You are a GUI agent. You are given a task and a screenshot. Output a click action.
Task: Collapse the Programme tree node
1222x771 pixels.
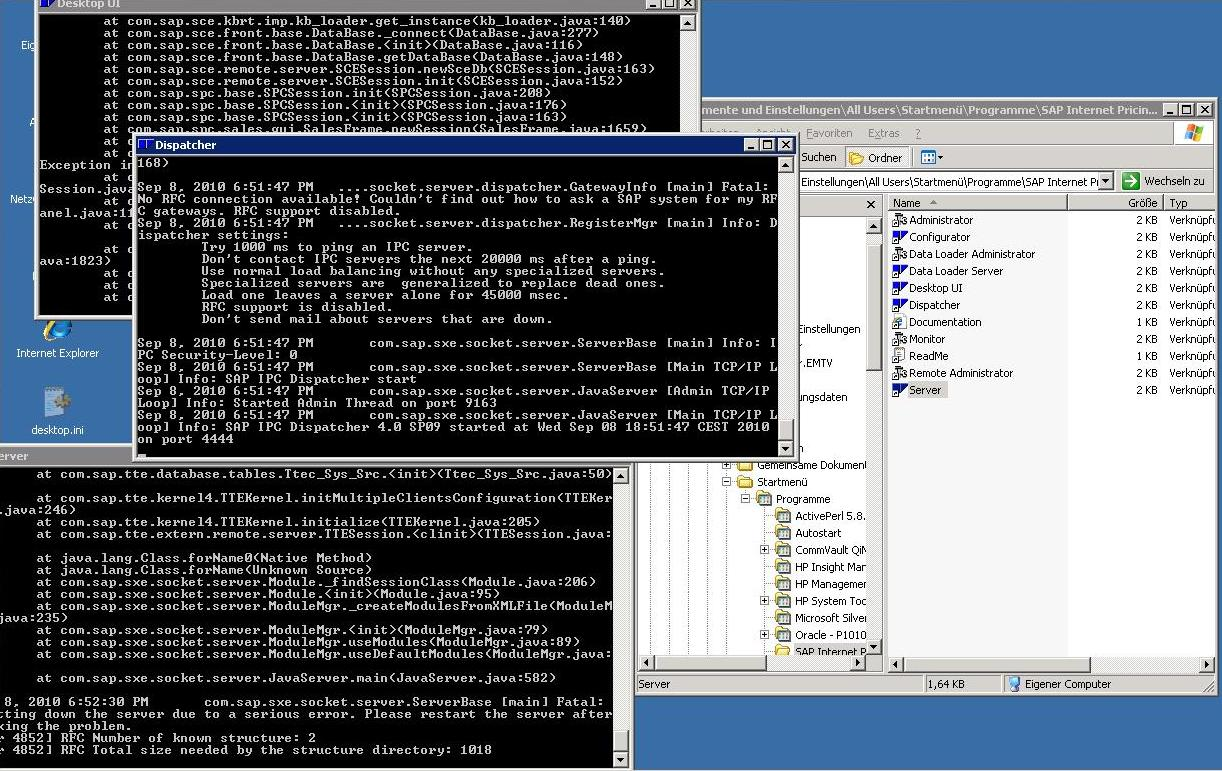[747, 499]
